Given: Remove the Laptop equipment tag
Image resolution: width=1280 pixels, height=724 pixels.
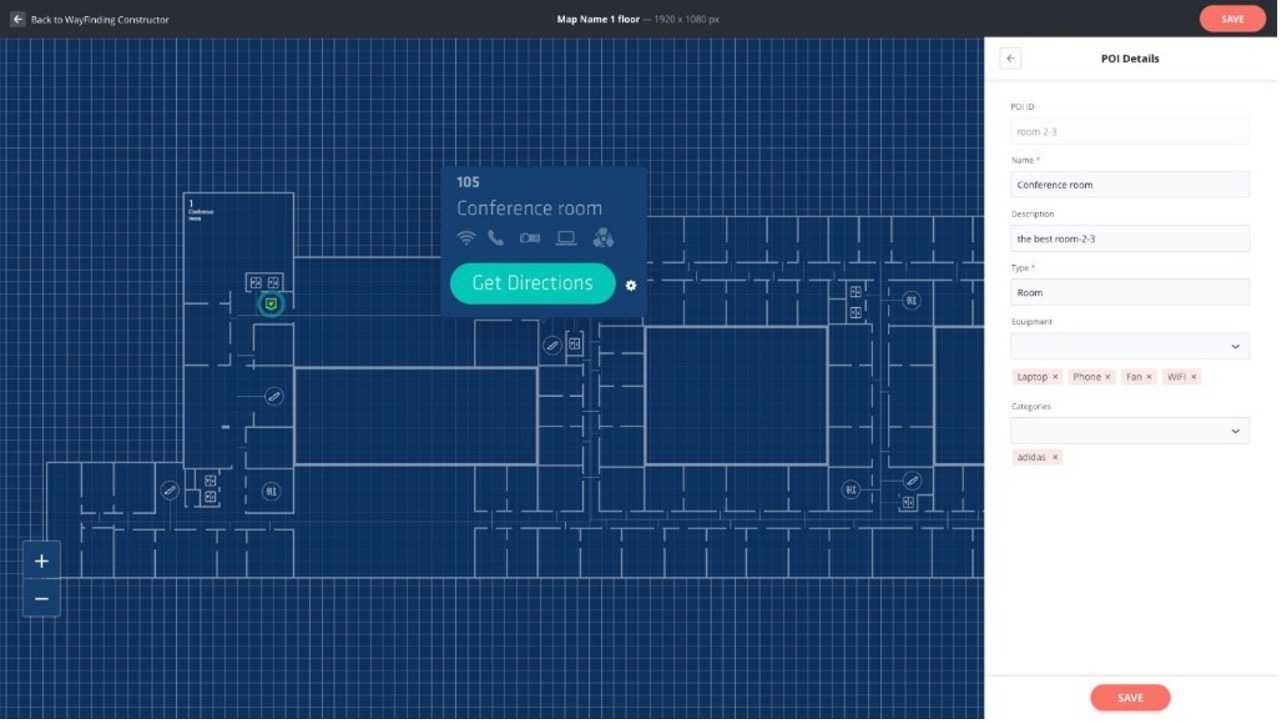Looking at the screenshot, I should tap(1055, 377).
